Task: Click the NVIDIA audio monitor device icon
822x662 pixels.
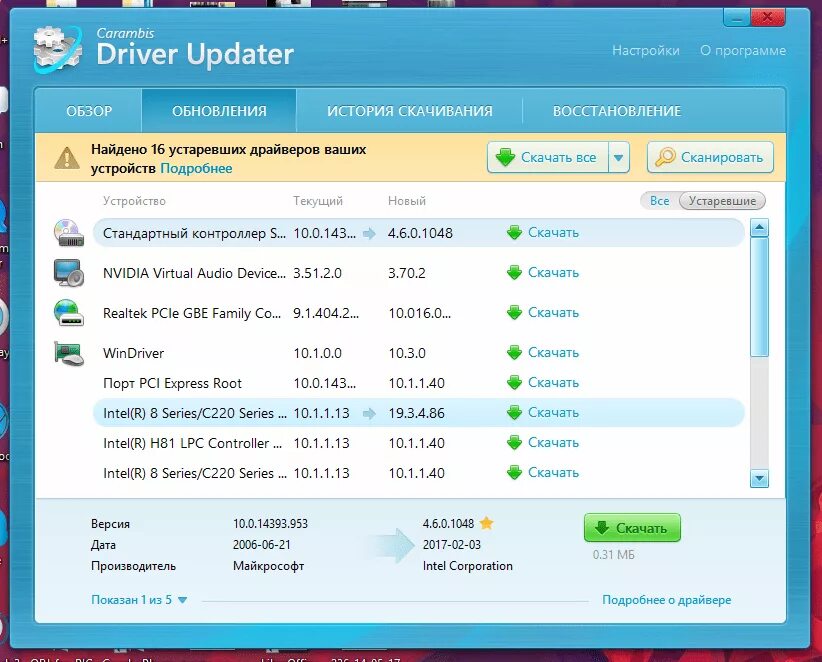Action: pyautogui.click(x=69, y=273)
